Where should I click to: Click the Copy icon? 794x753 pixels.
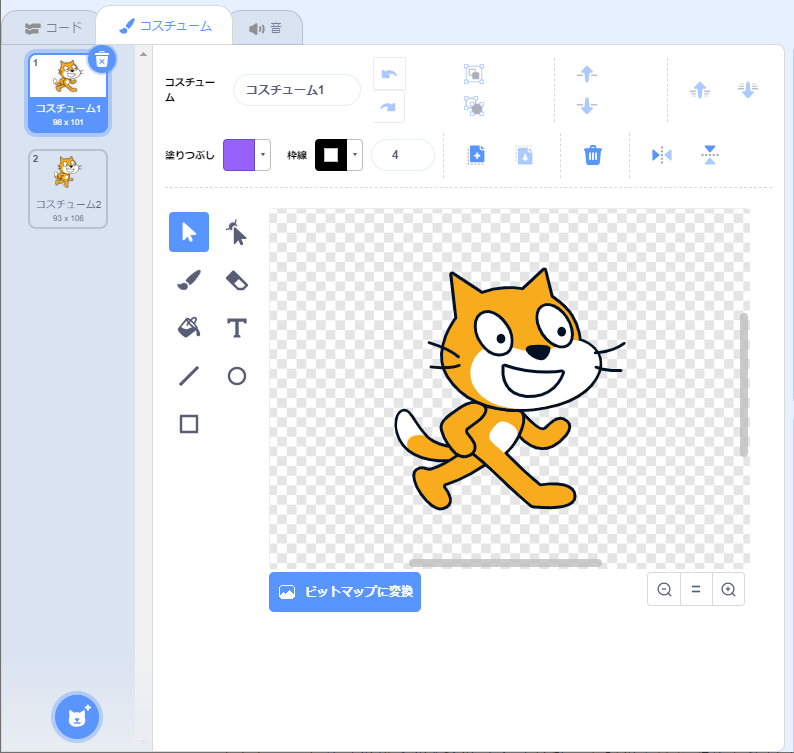coord(476,155)
